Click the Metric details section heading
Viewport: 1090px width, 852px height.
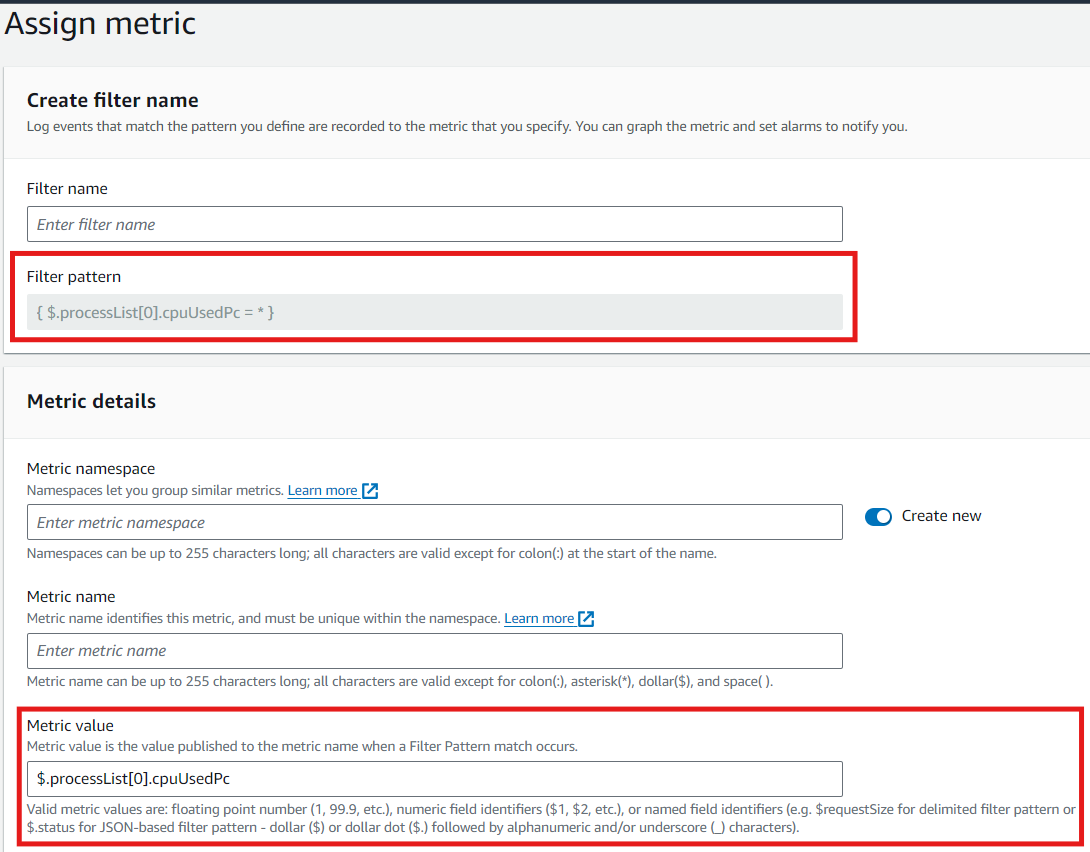point(91,401)
